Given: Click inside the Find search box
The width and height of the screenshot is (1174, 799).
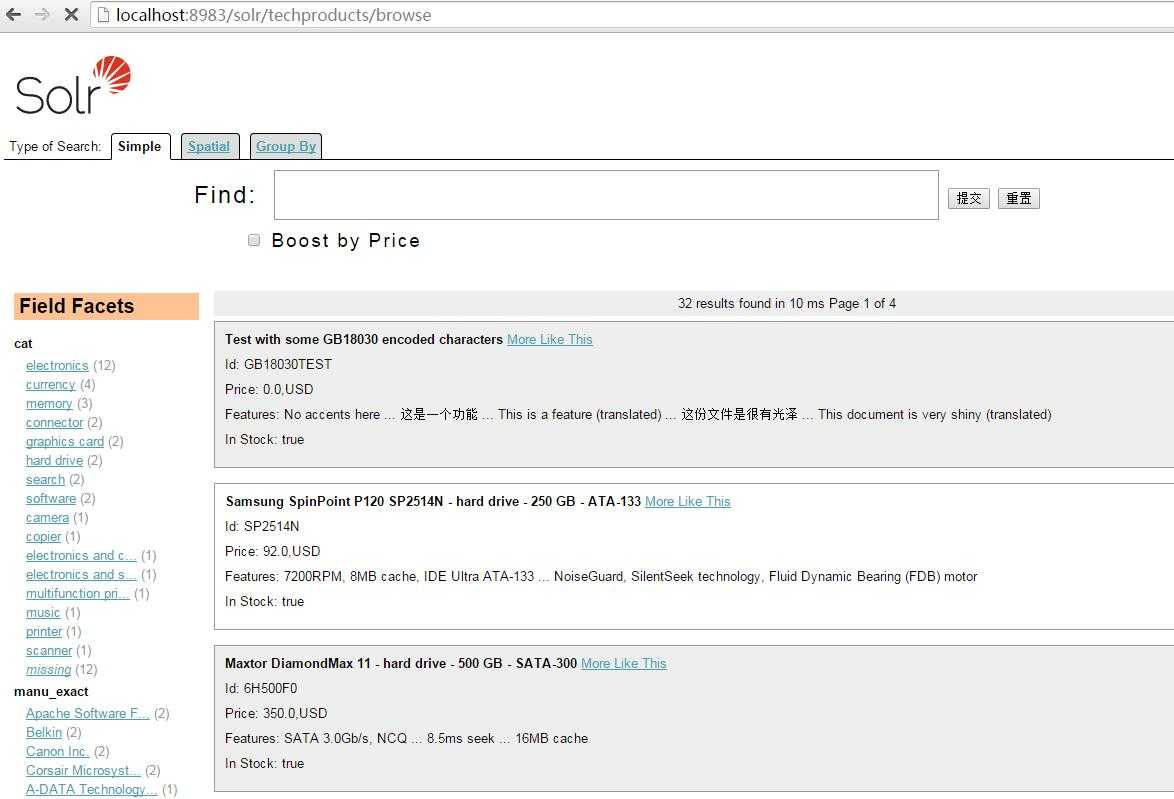Looking at the screenshot, I should tap(606, 195).
